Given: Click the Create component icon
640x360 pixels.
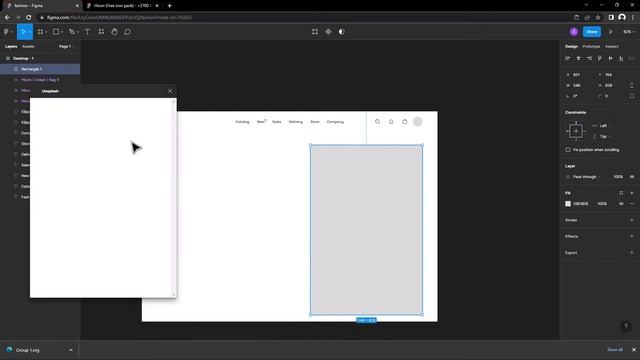Looking at the screenshot, I should click(328, 31).
